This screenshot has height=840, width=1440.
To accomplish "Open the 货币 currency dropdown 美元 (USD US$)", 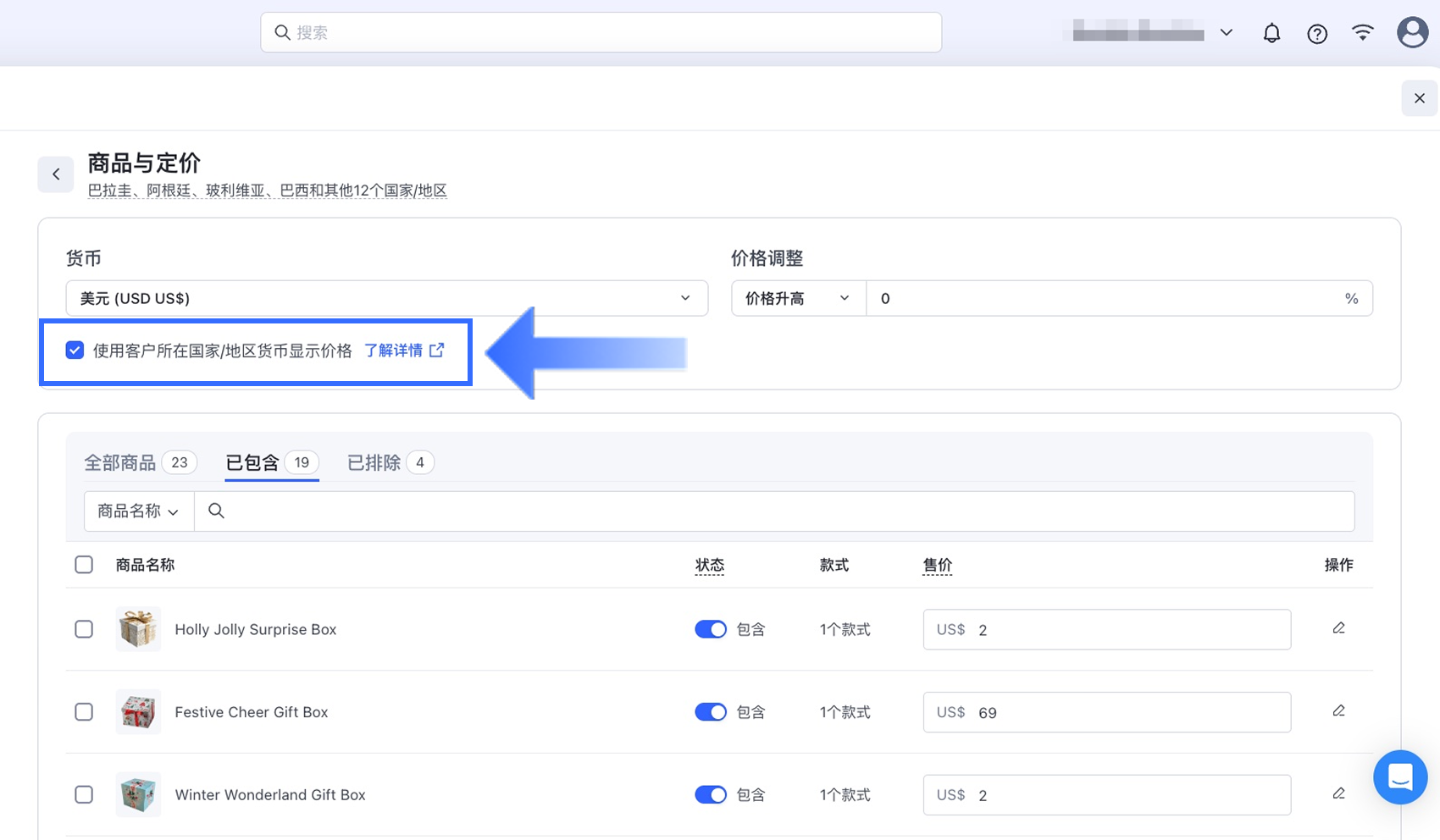I will tap(386, 298).
